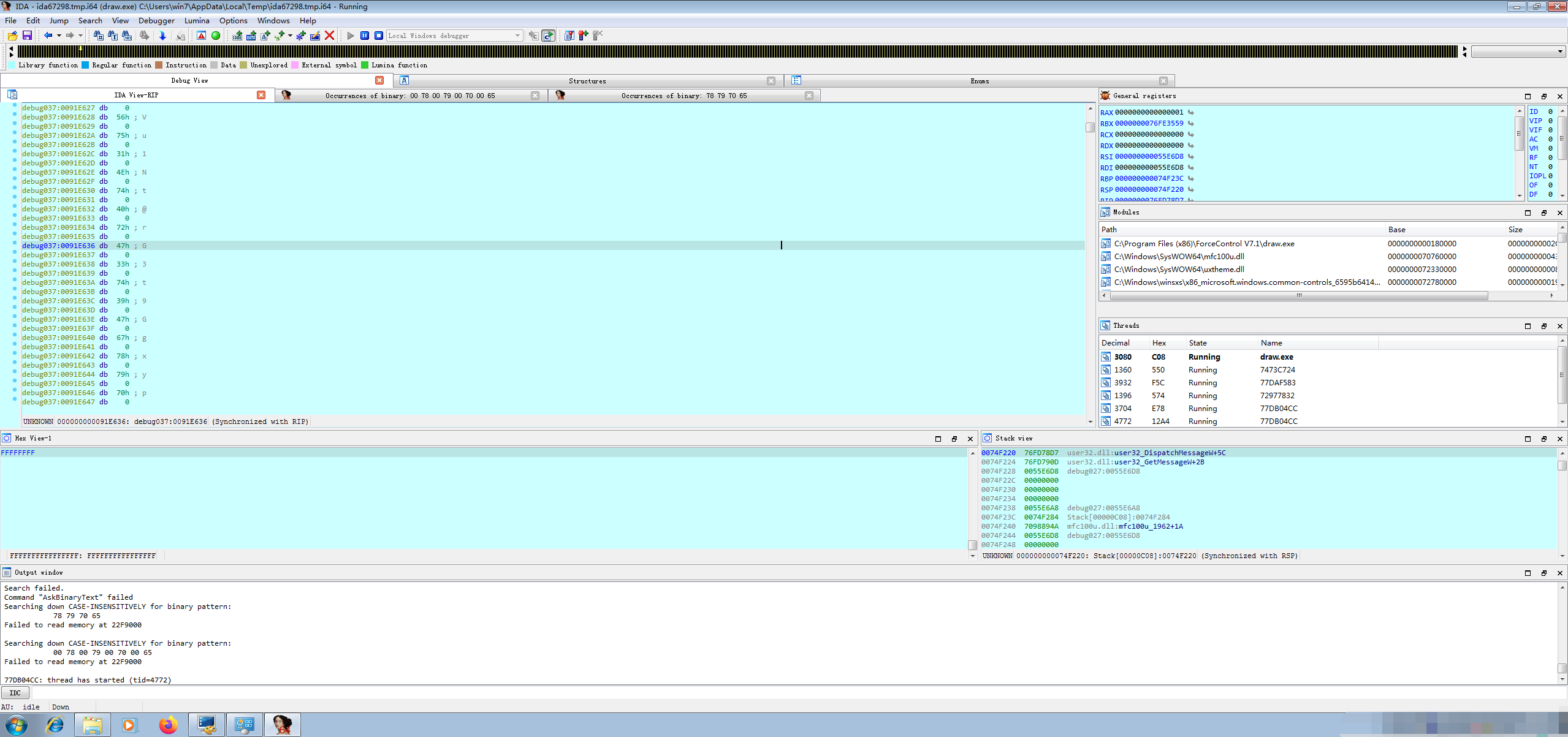
Task: Open the Occurrences of binary 78 79 70 65 tab
Action: point(684,96)
